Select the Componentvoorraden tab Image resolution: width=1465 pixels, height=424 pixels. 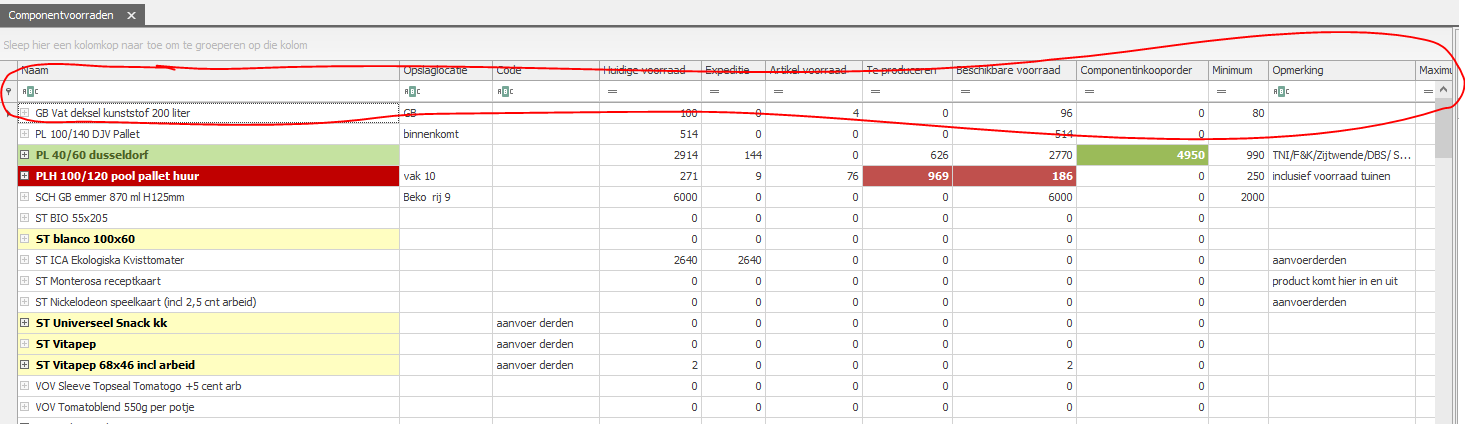pyautogui.click(x=61, y=16)
